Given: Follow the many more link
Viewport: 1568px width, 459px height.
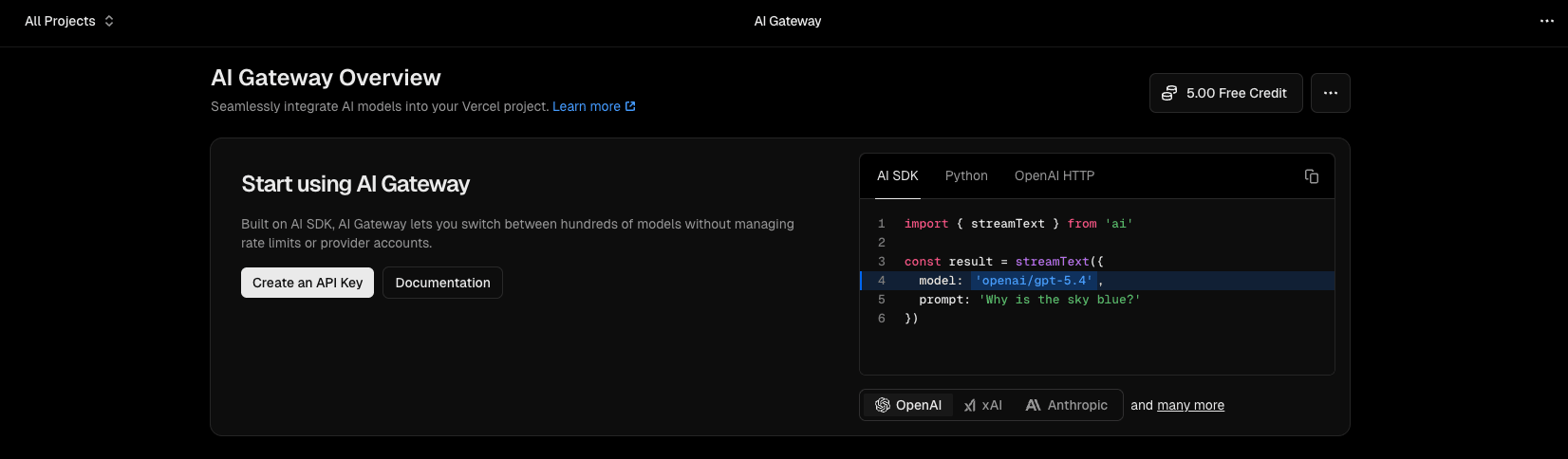Looking at the screenshot, I should [x=1190, y=405].
